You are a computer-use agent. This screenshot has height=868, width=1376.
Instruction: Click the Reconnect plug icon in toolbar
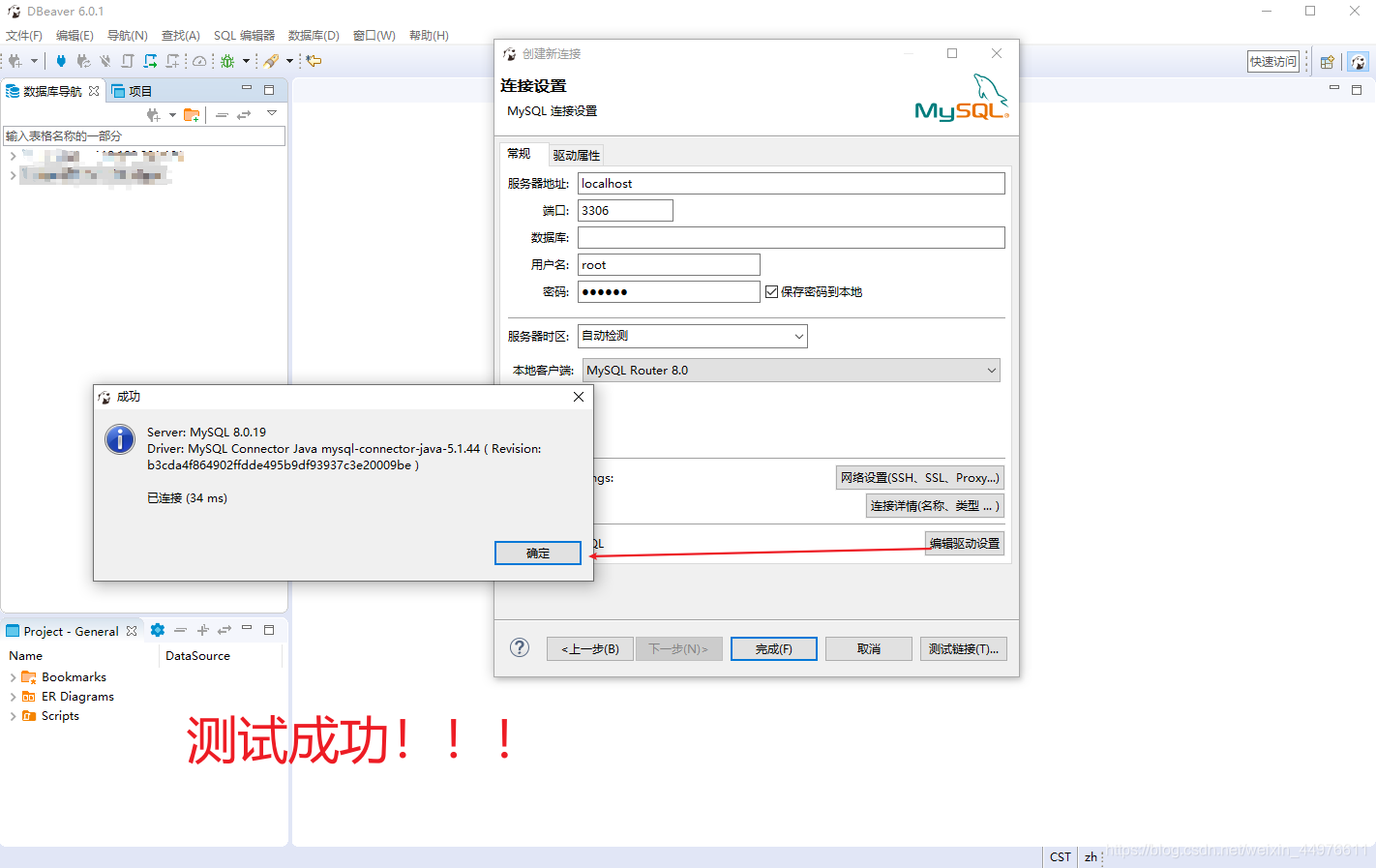83,61
